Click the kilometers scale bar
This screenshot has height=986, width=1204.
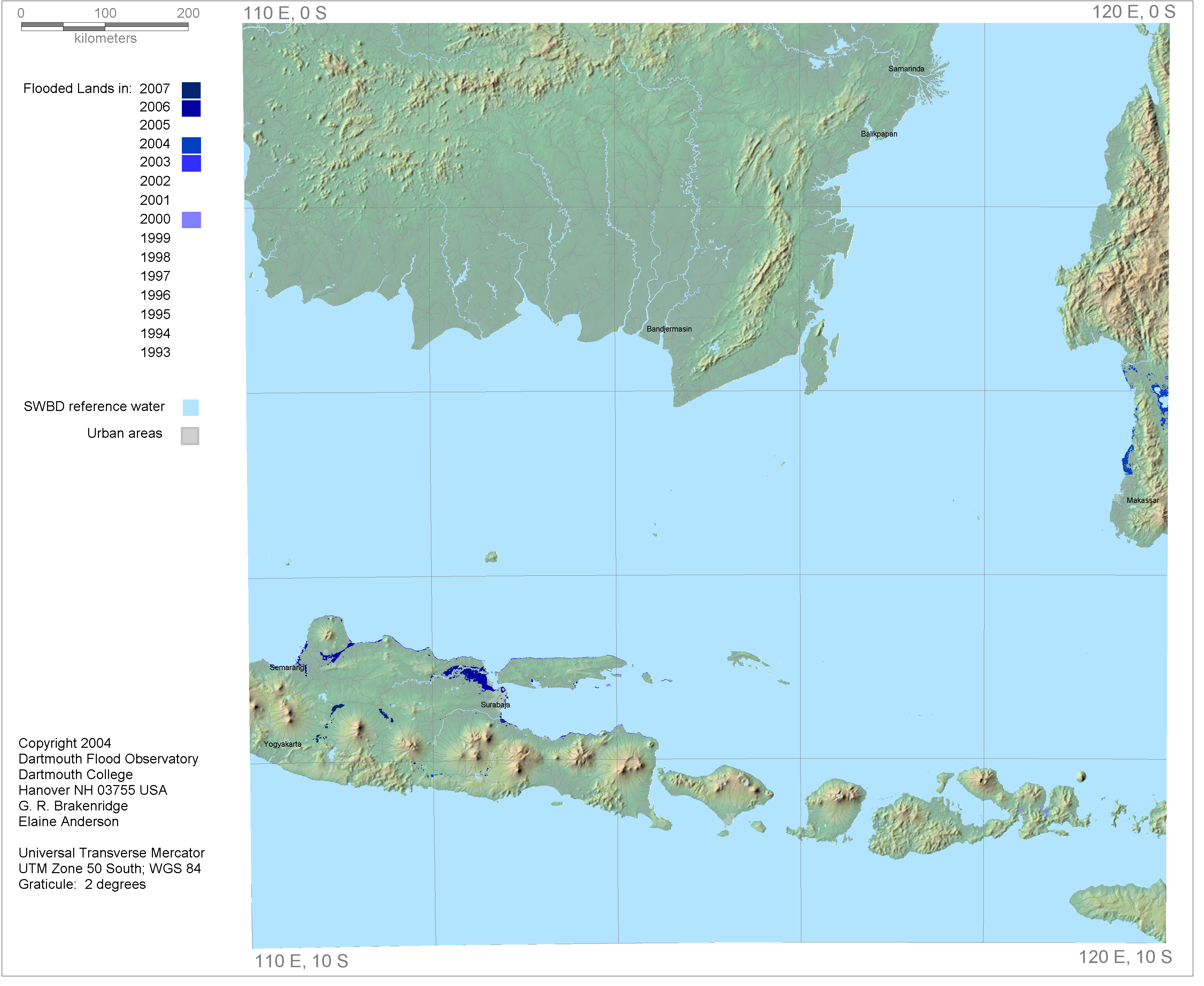point(105,27)
